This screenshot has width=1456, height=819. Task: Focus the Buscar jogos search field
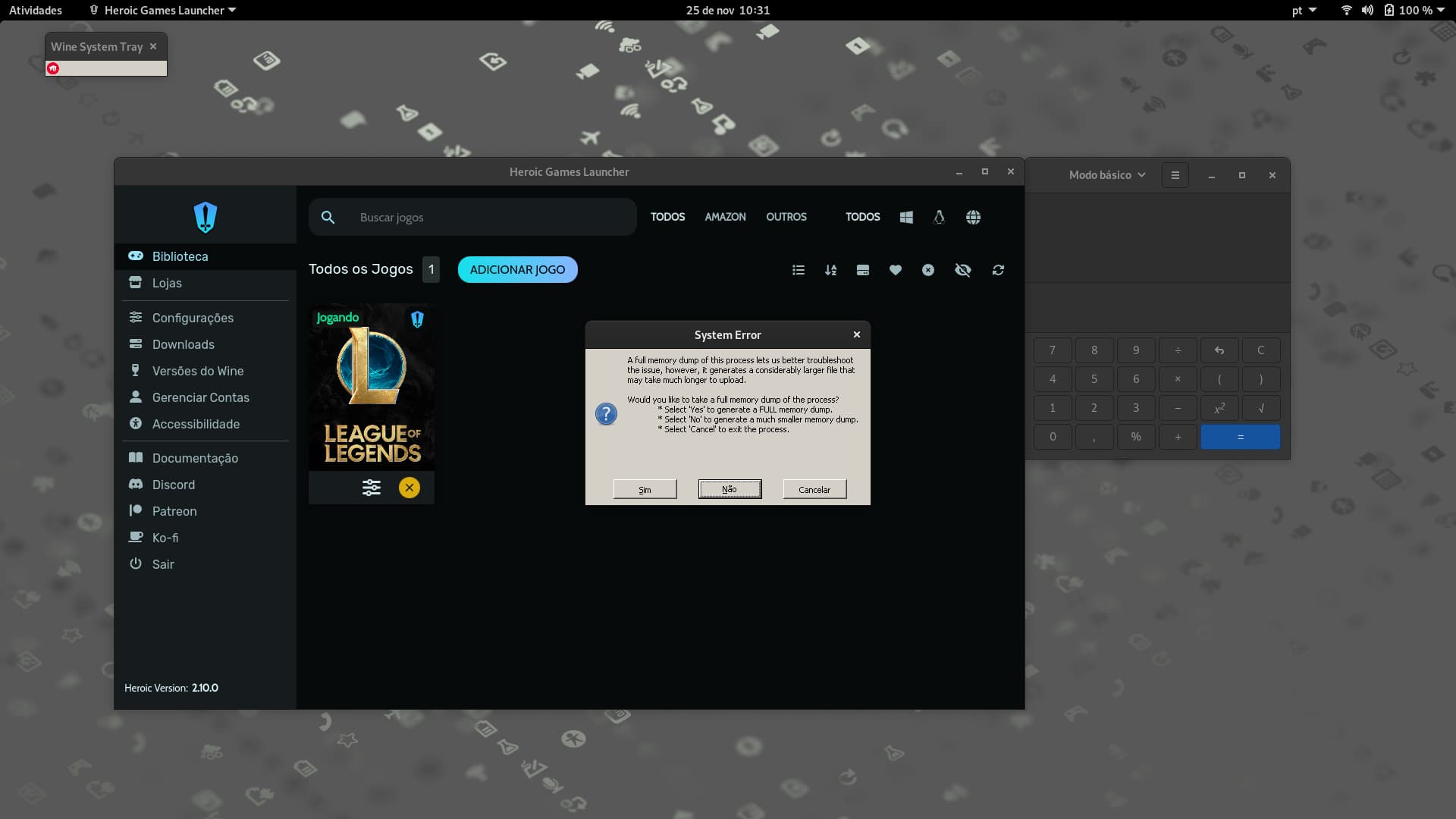(x=472, y=218)
